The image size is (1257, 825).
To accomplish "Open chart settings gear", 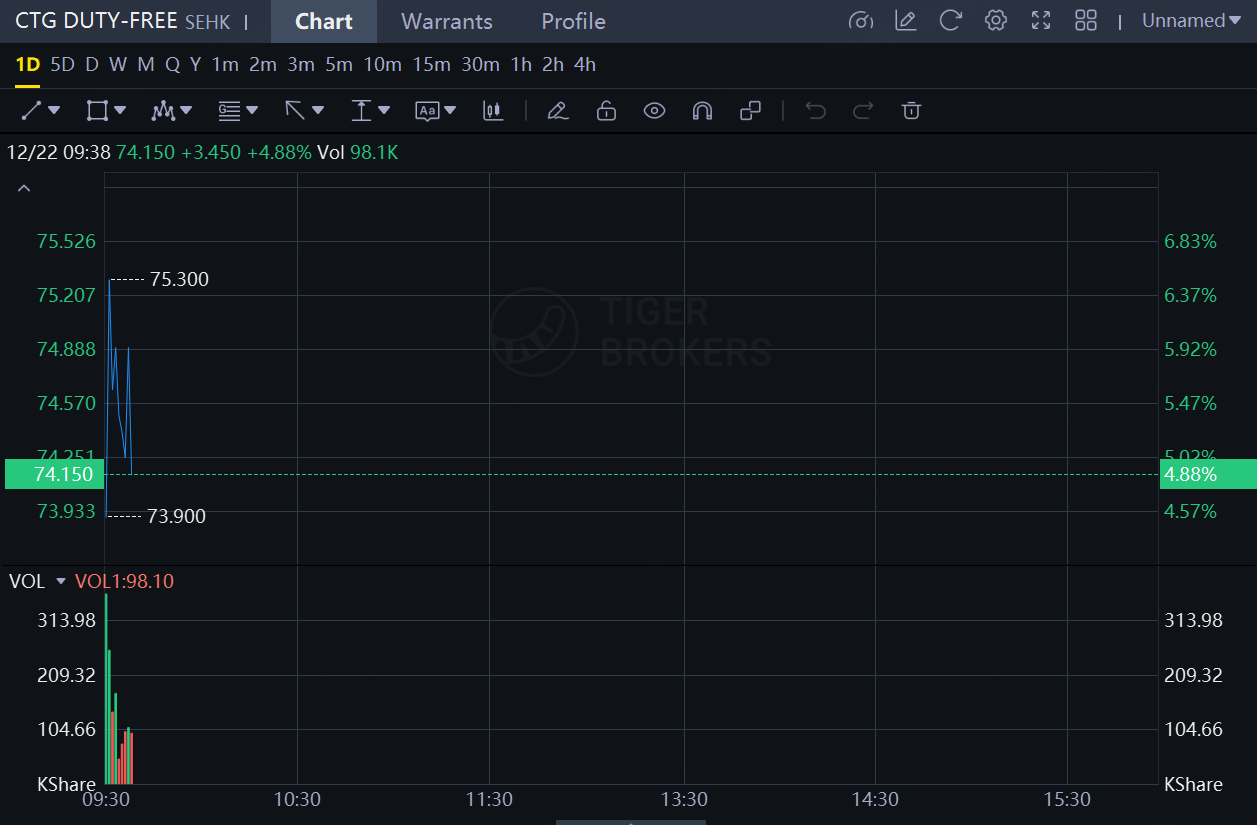I will point(995,21).
